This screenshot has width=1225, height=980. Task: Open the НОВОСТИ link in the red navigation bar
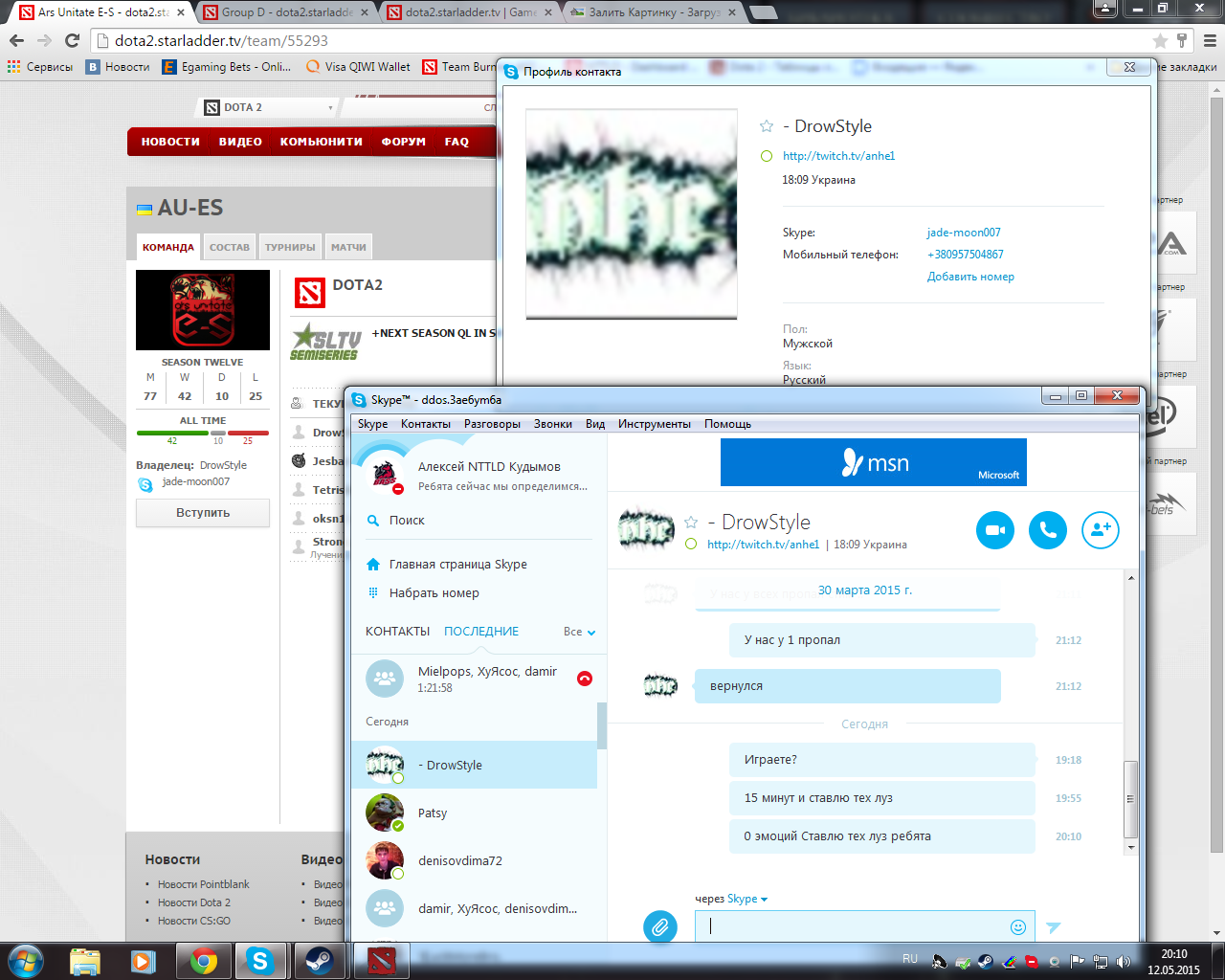(170, 142)
